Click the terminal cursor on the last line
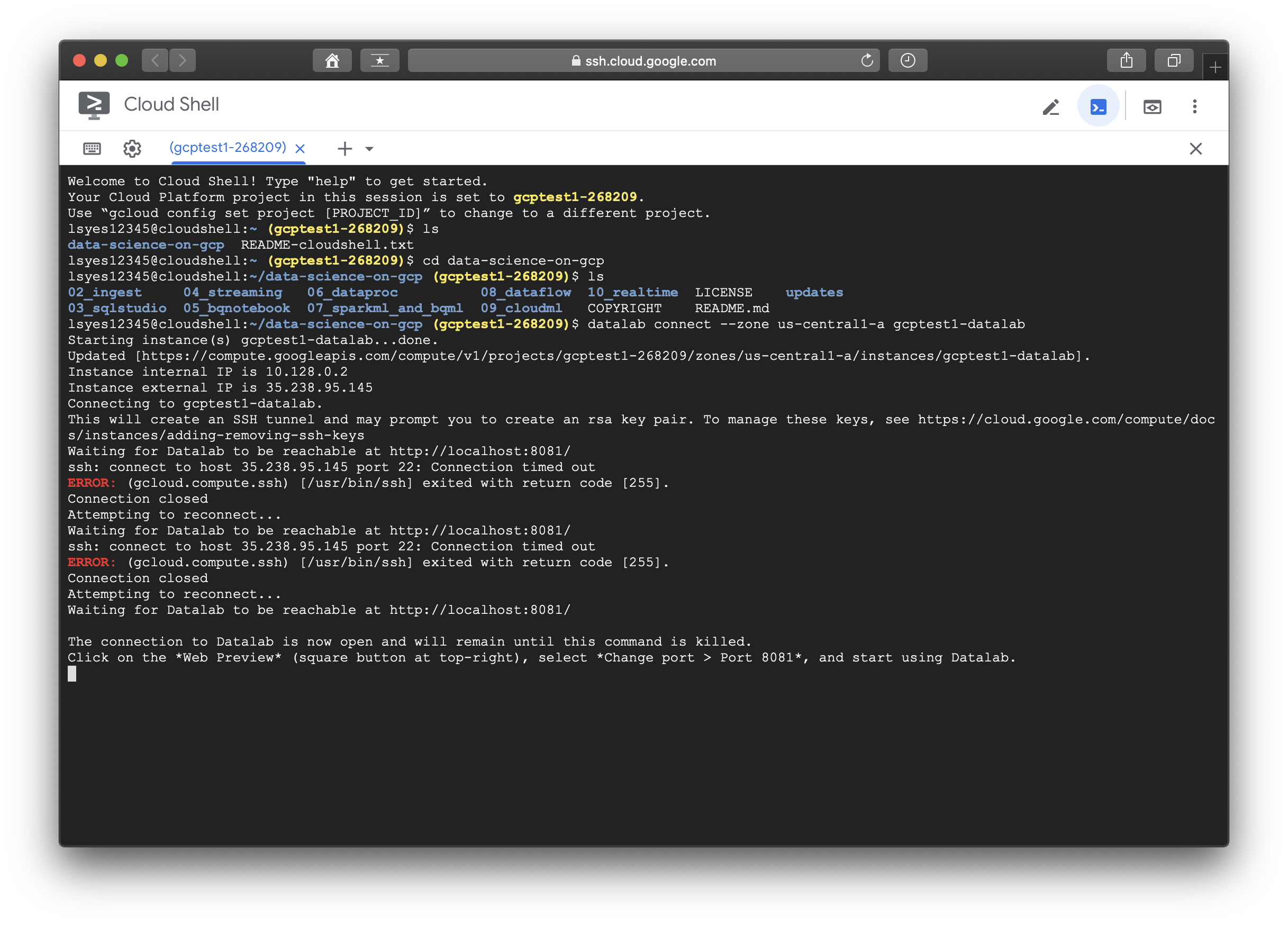The height and width of the screenshot is (925, 1288). click(72, 674)
